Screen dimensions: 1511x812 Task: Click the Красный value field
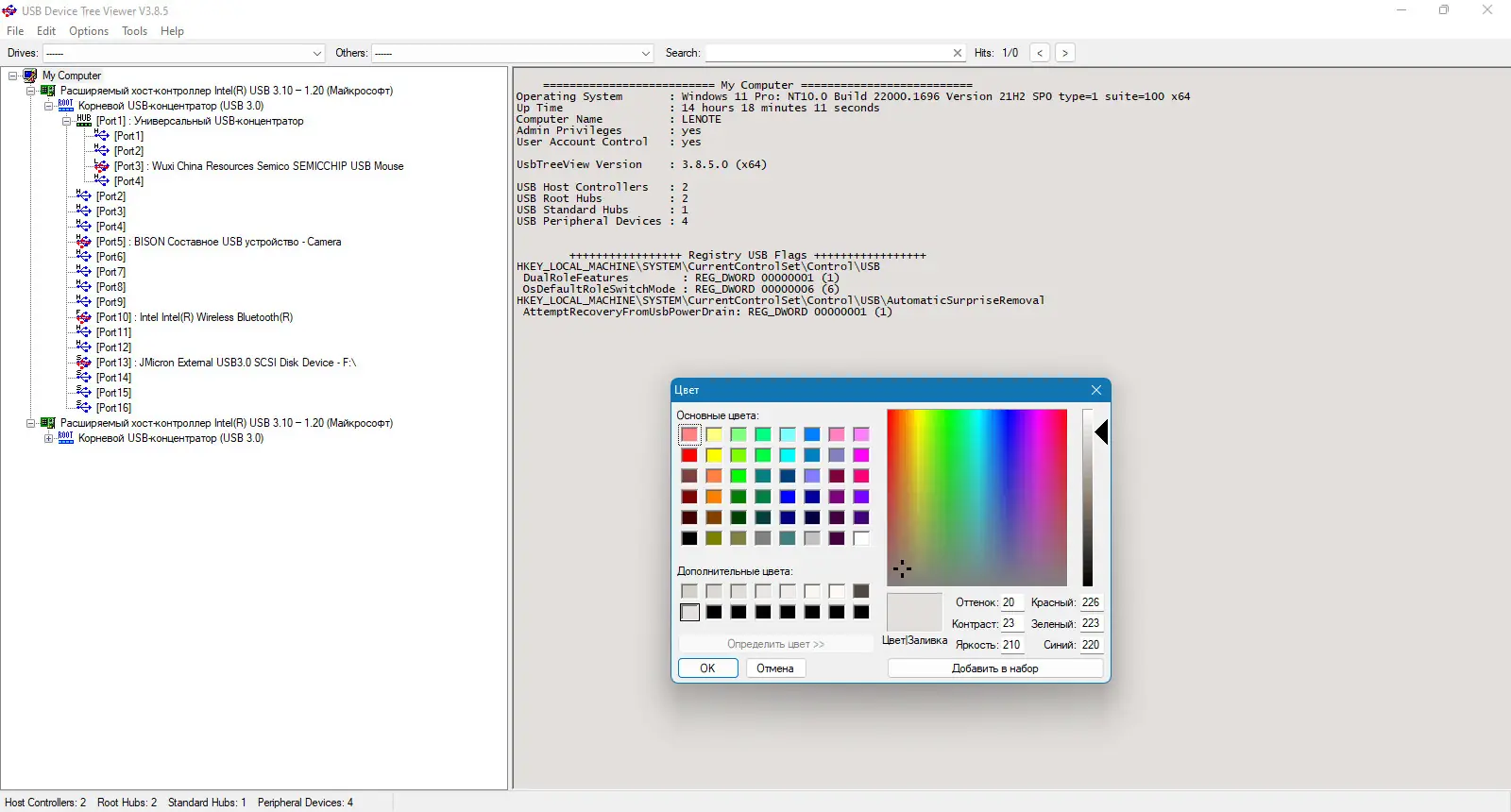pyautogui.click(x=1091, y=602)
